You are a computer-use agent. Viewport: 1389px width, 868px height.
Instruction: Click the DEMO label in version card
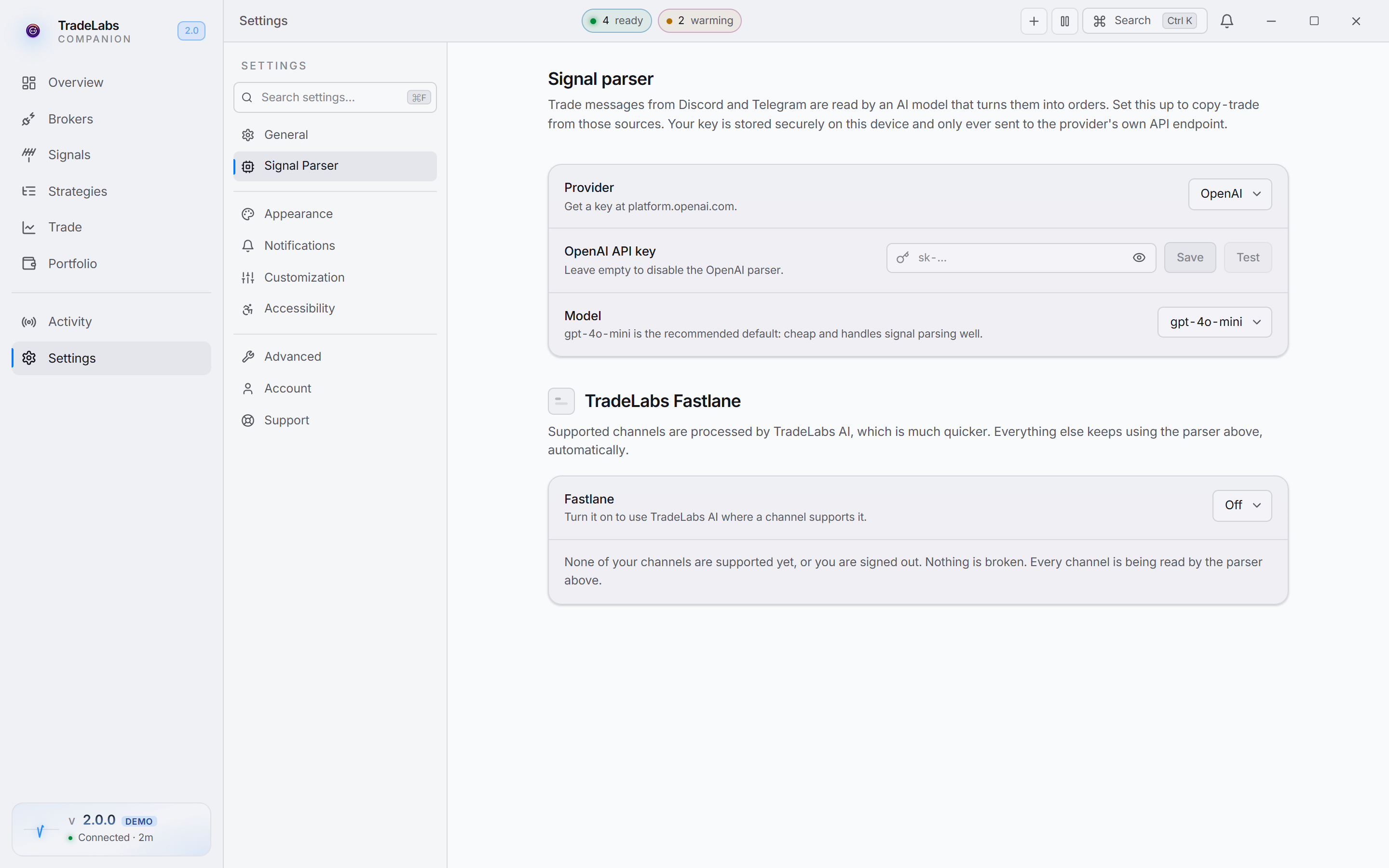click(x=139, y=822)
